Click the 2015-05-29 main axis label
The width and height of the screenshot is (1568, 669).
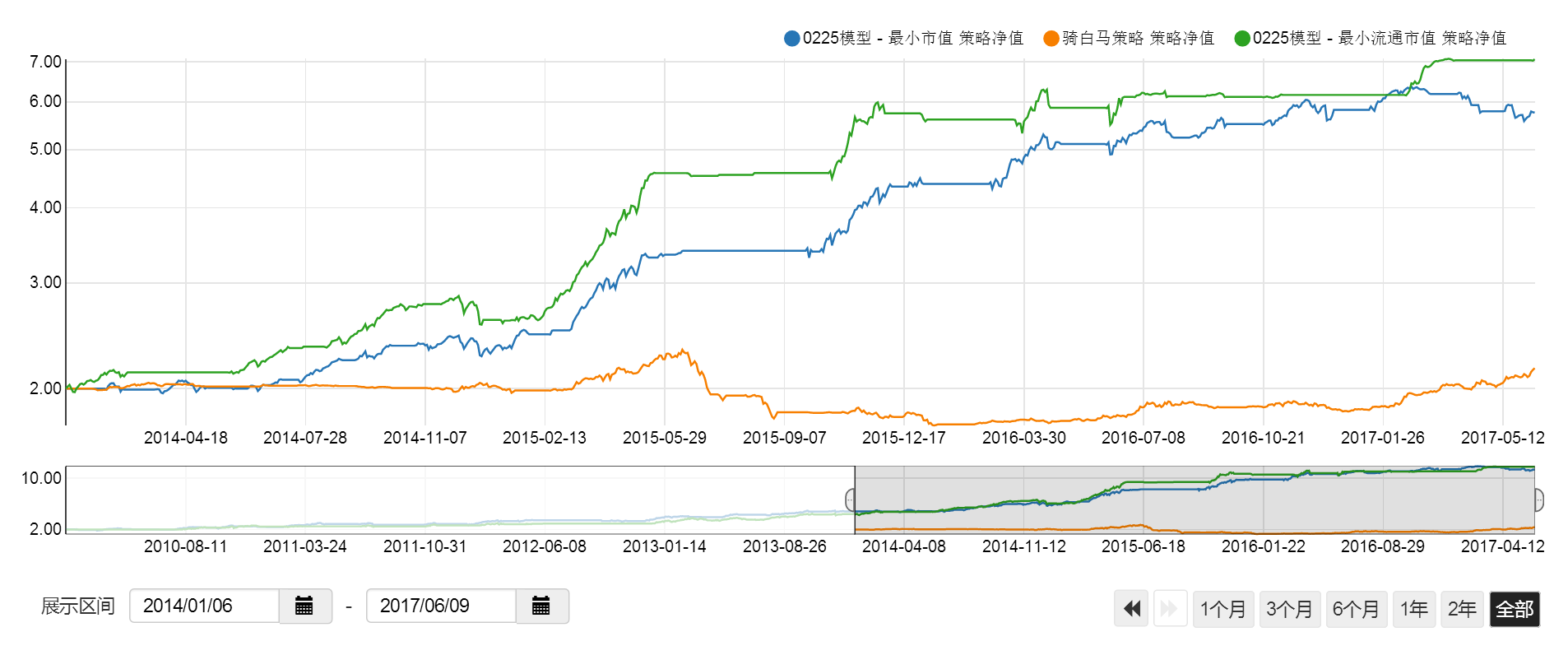[x=665, y=438]
